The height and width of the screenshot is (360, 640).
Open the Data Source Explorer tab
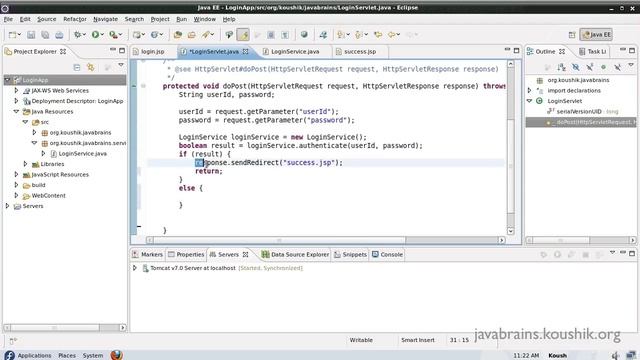[x=296, y=254]
